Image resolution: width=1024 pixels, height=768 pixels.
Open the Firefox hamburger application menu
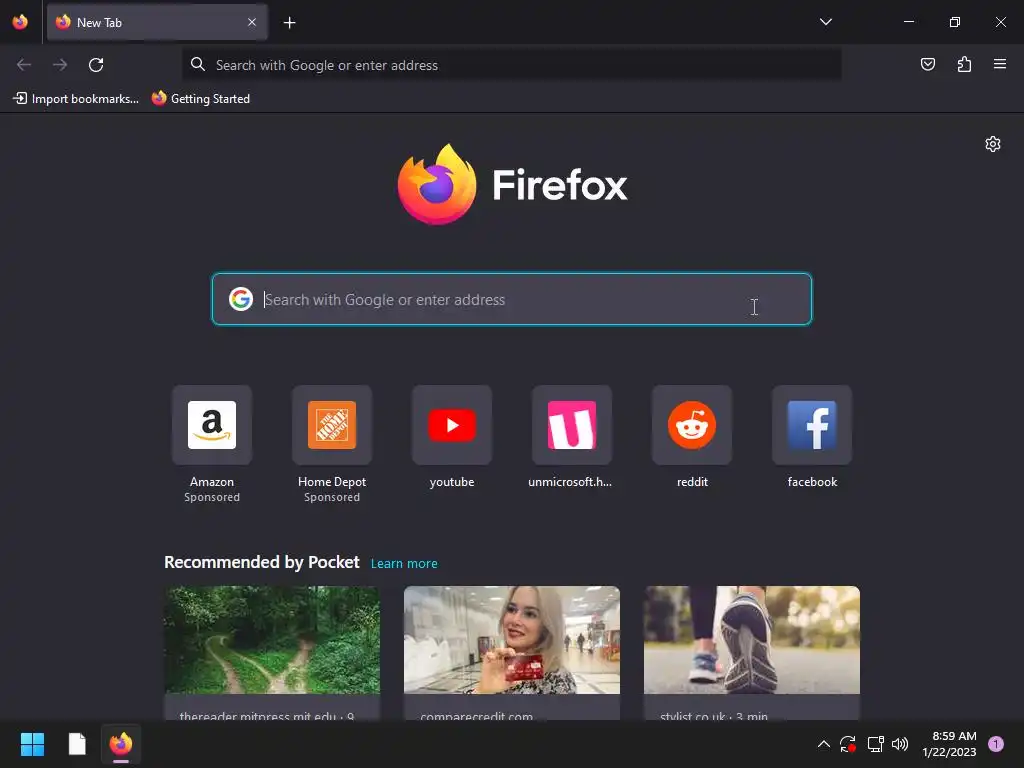tap(1000, 64)
